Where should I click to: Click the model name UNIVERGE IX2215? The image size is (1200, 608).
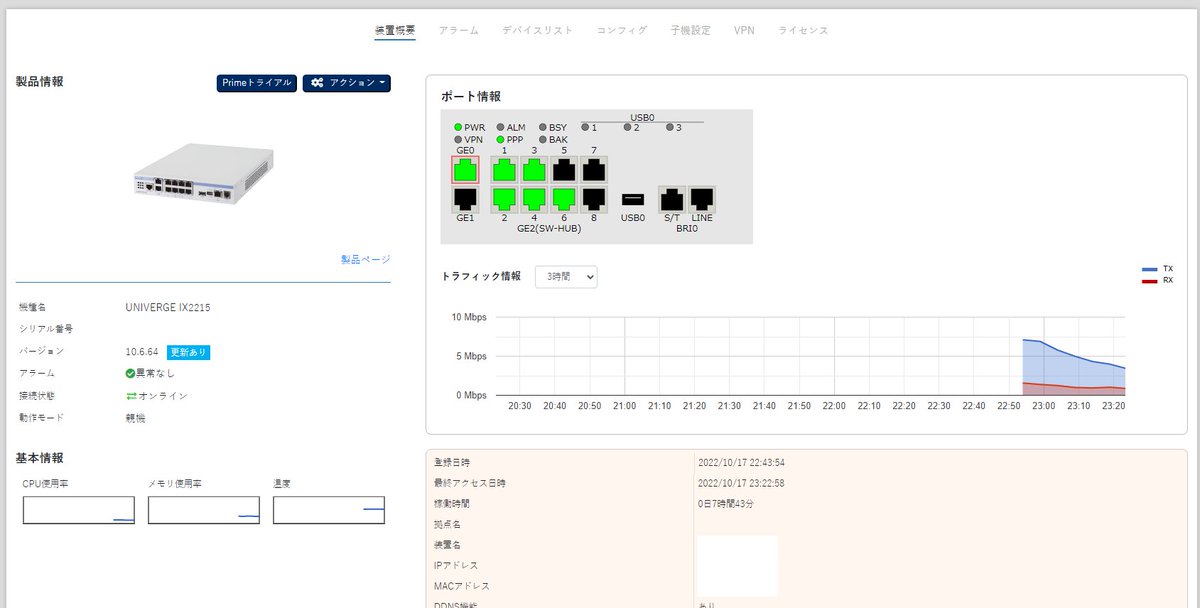tap(168, 307)
